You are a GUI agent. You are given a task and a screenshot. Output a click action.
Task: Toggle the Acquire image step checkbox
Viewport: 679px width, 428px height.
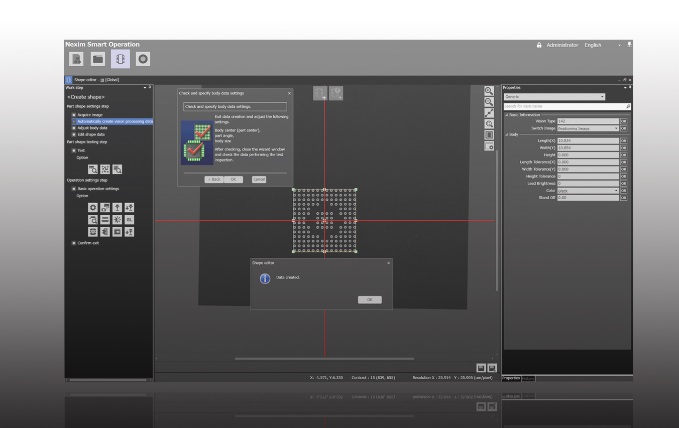point(74,115)
